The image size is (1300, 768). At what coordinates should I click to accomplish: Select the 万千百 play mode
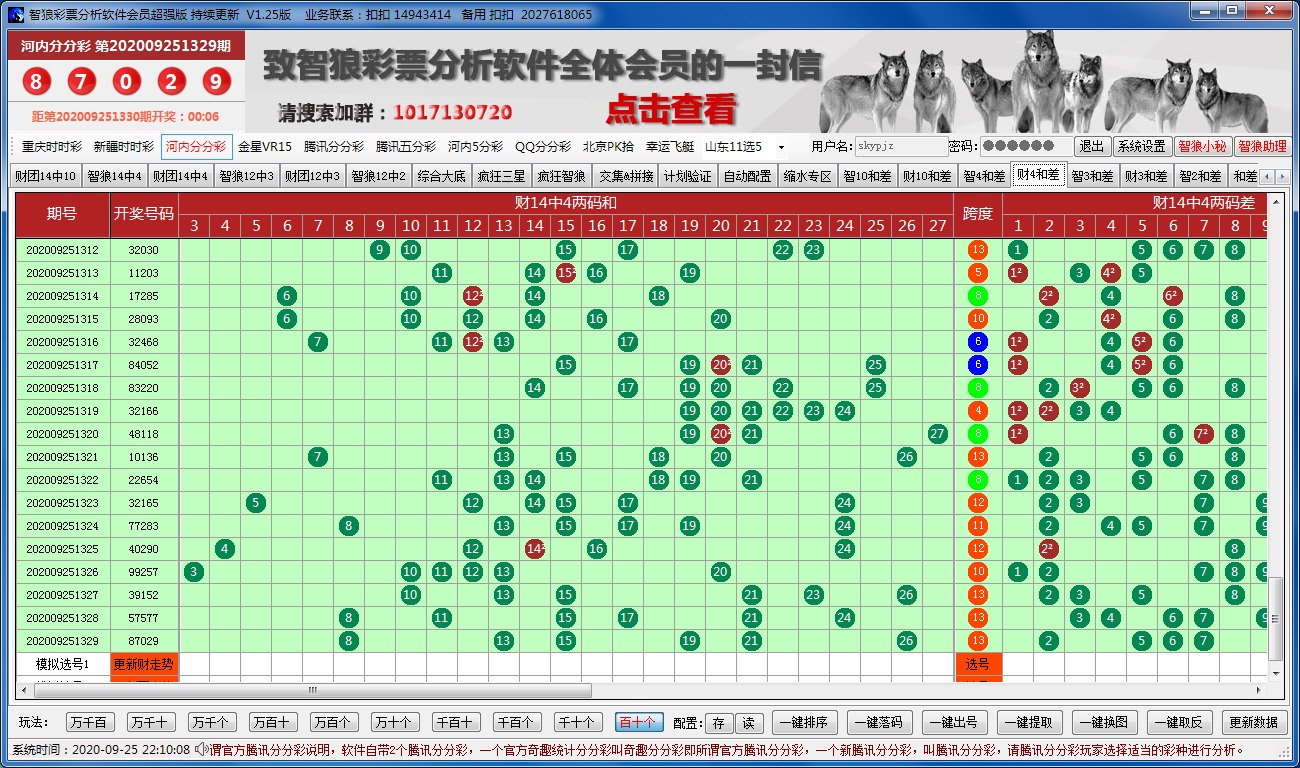point(90,722)
